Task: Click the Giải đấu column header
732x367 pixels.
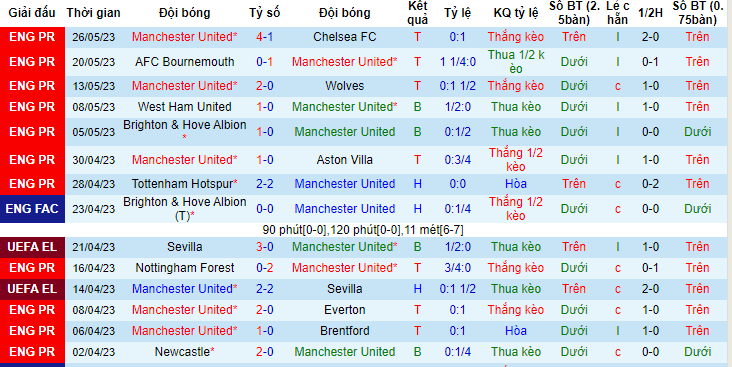Action: (32, 13)
